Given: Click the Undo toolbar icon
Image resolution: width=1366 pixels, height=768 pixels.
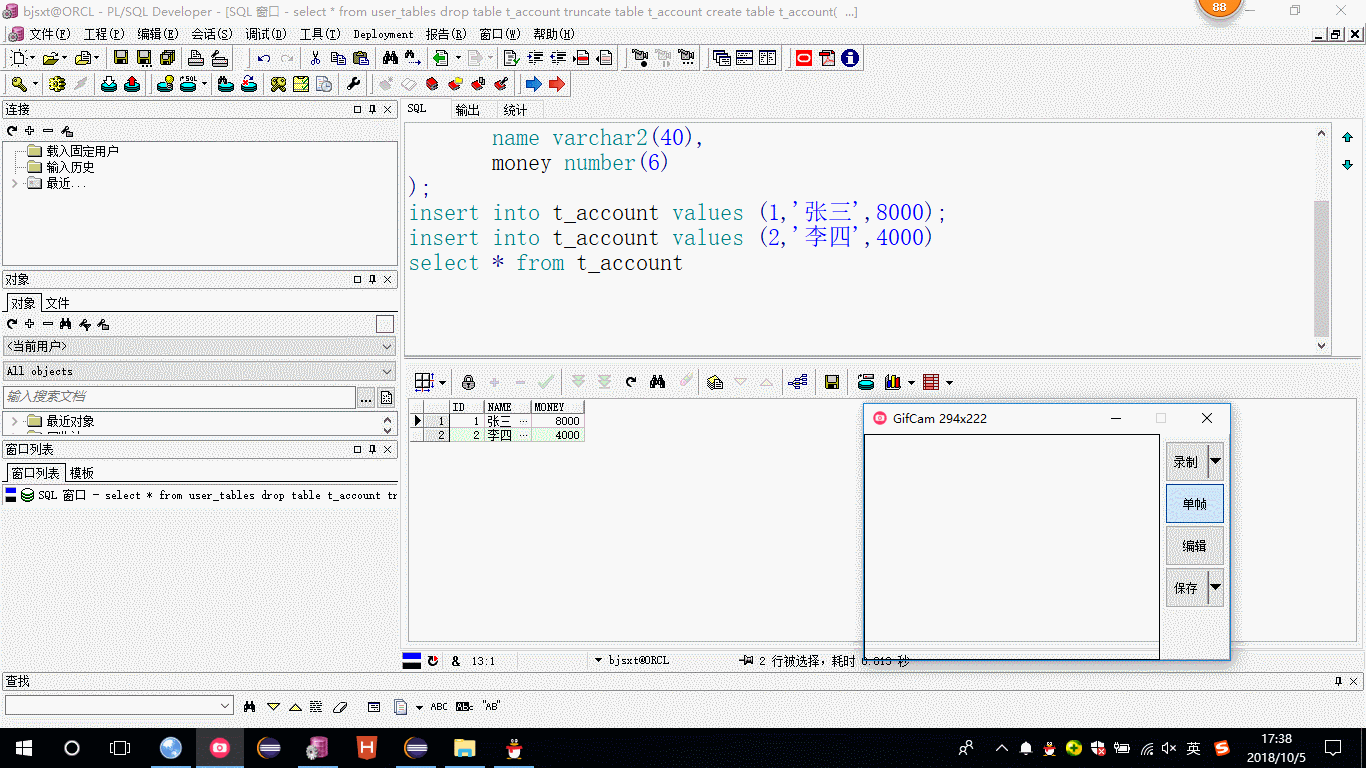Looking at the screenshot, I should click(x=263, y=58).
